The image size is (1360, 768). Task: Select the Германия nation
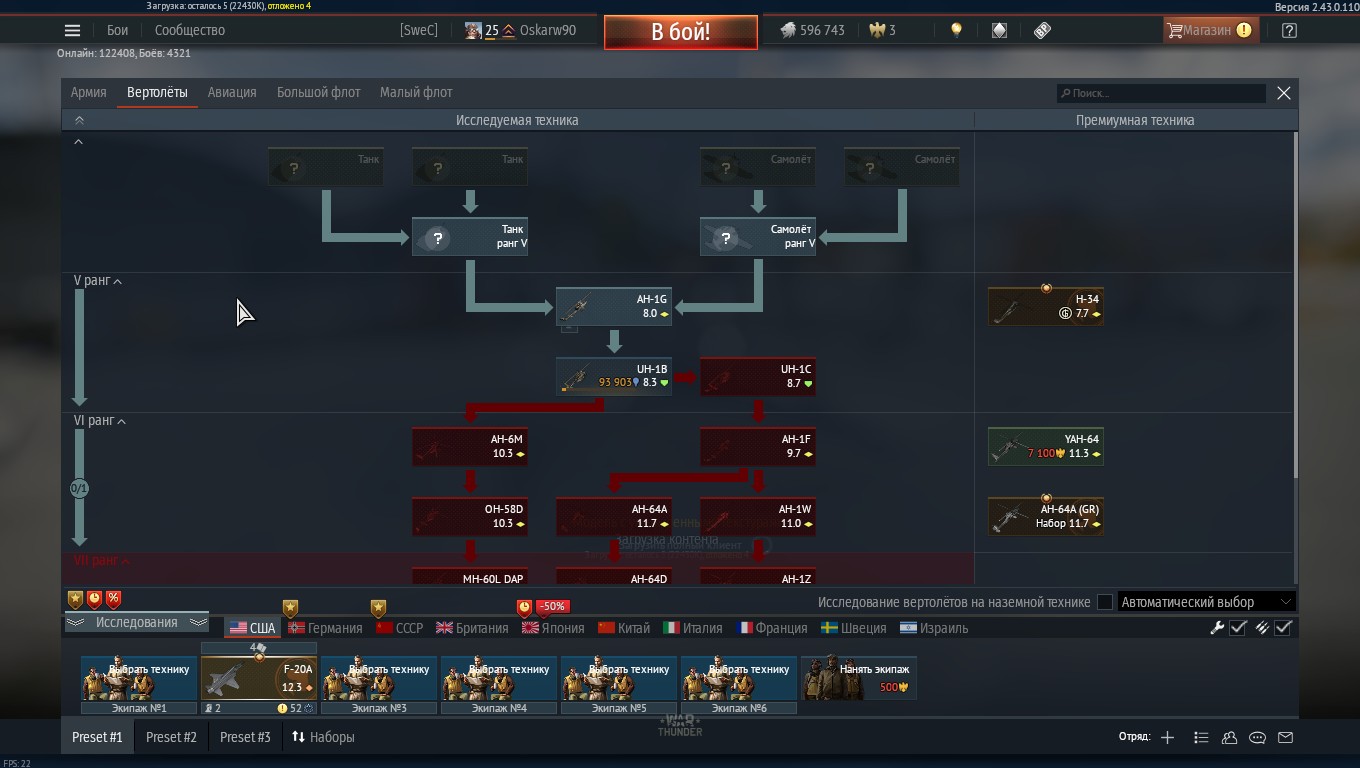tap(325, 628)
